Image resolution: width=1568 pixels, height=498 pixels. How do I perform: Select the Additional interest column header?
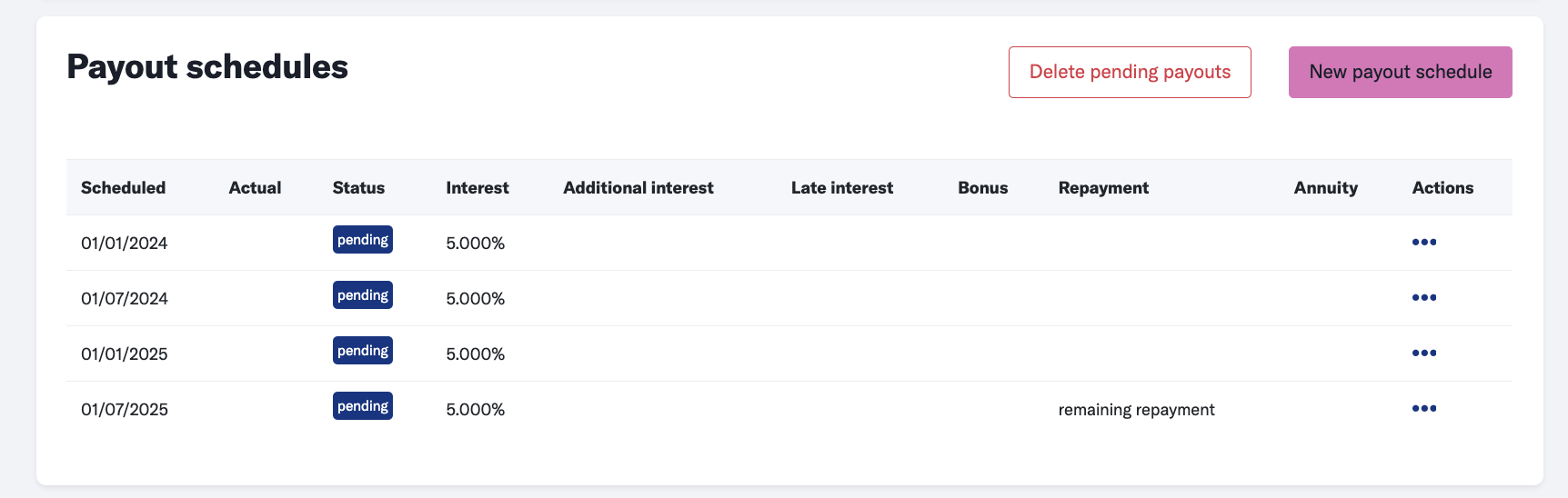638,188
